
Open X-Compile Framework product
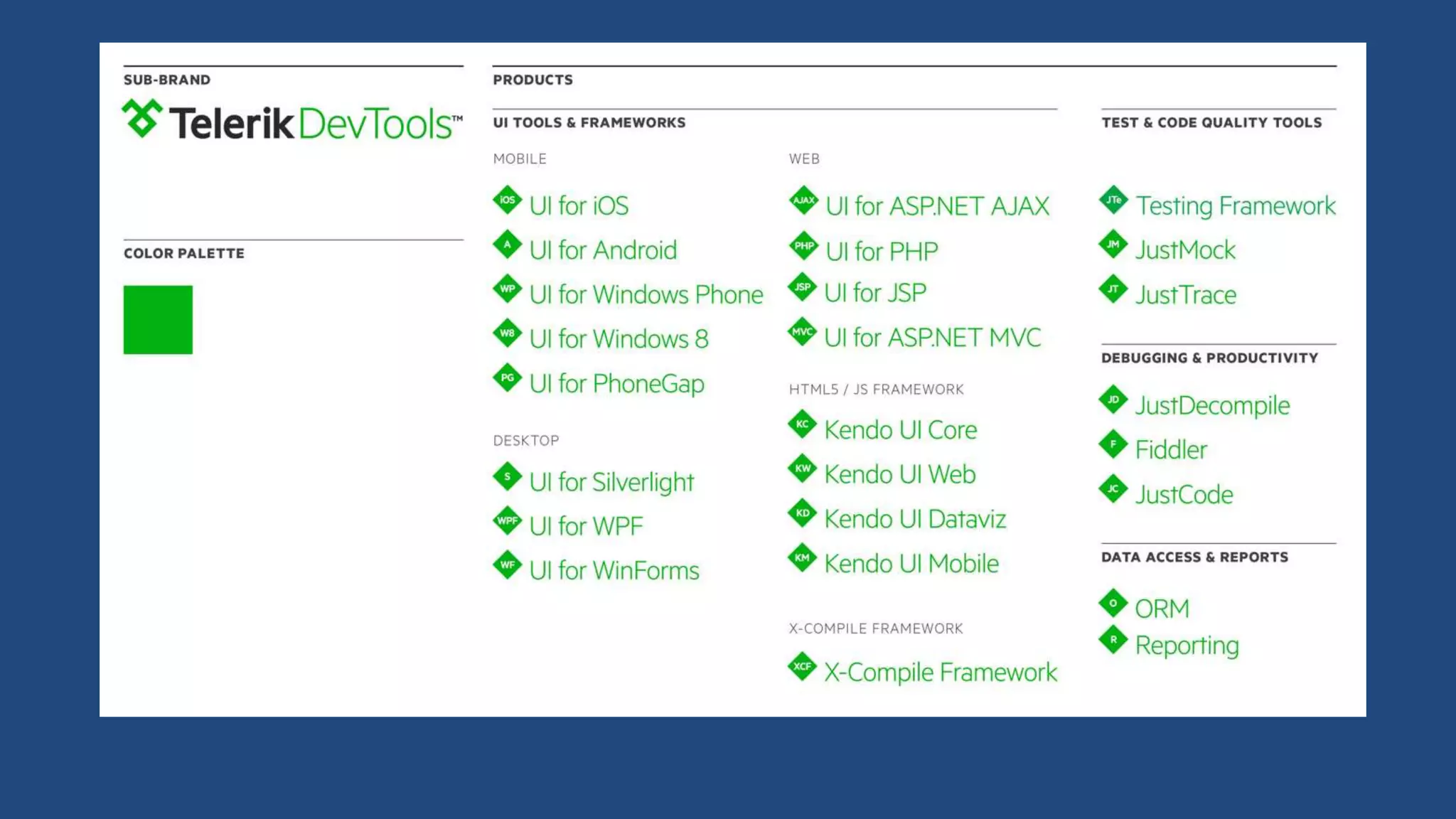941,673
